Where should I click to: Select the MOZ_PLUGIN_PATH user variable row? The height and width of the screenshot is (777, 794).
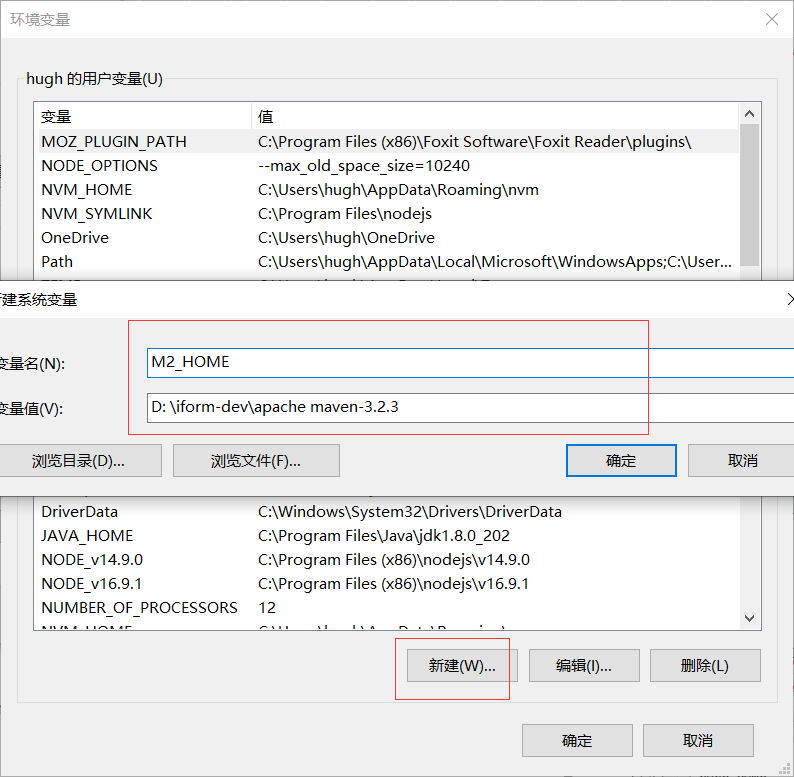(x=114, y=142)
